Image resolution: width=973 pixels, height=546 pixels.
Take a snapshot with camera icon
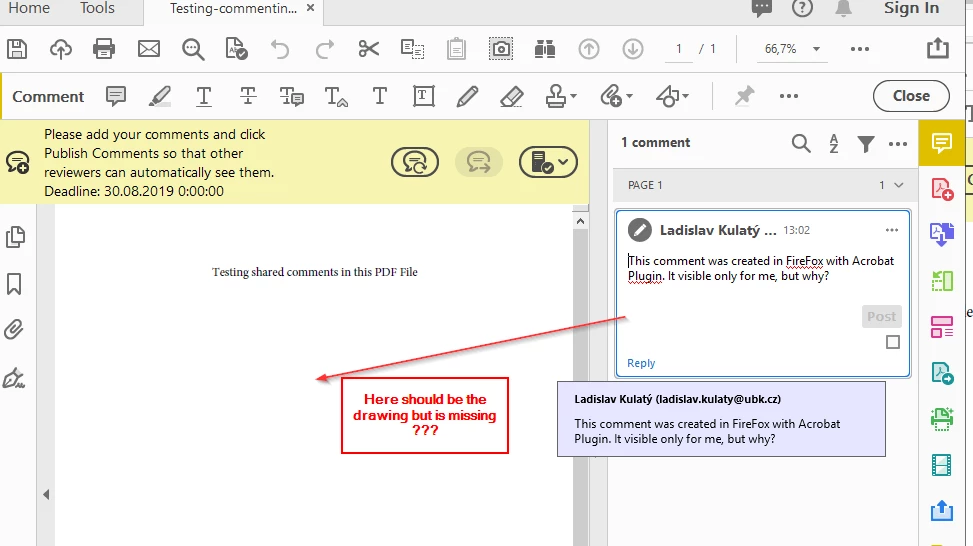point(501,49)
